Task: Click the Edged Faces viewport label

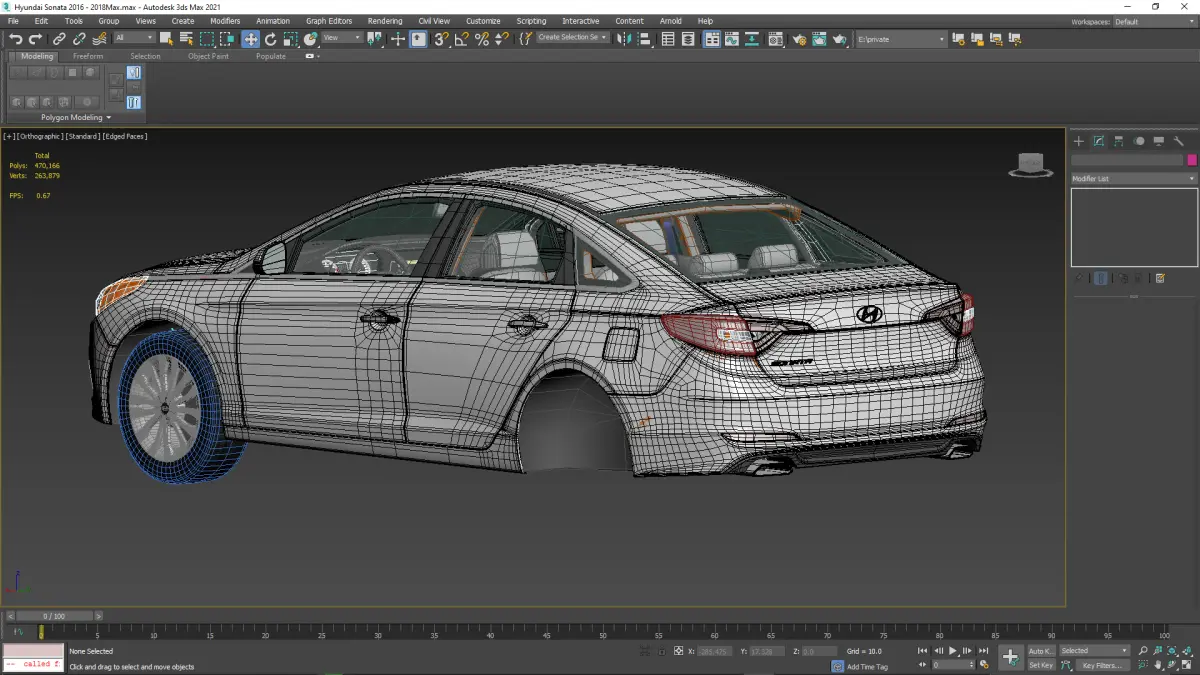Action: [125, 136]
